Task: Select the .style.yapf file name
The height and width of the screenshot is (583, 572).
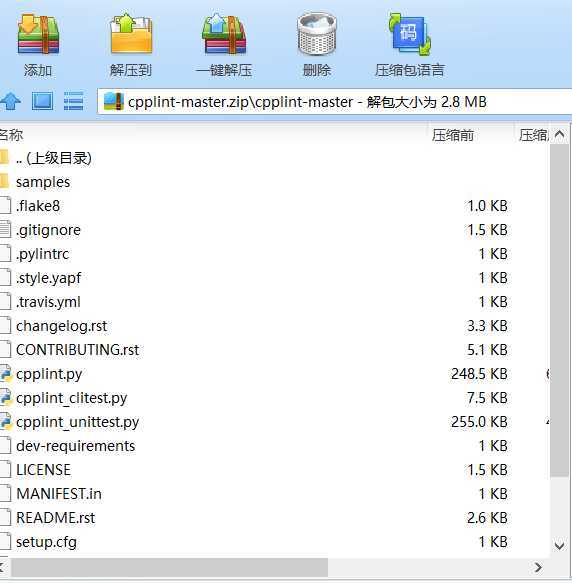Action: (48, 278)
